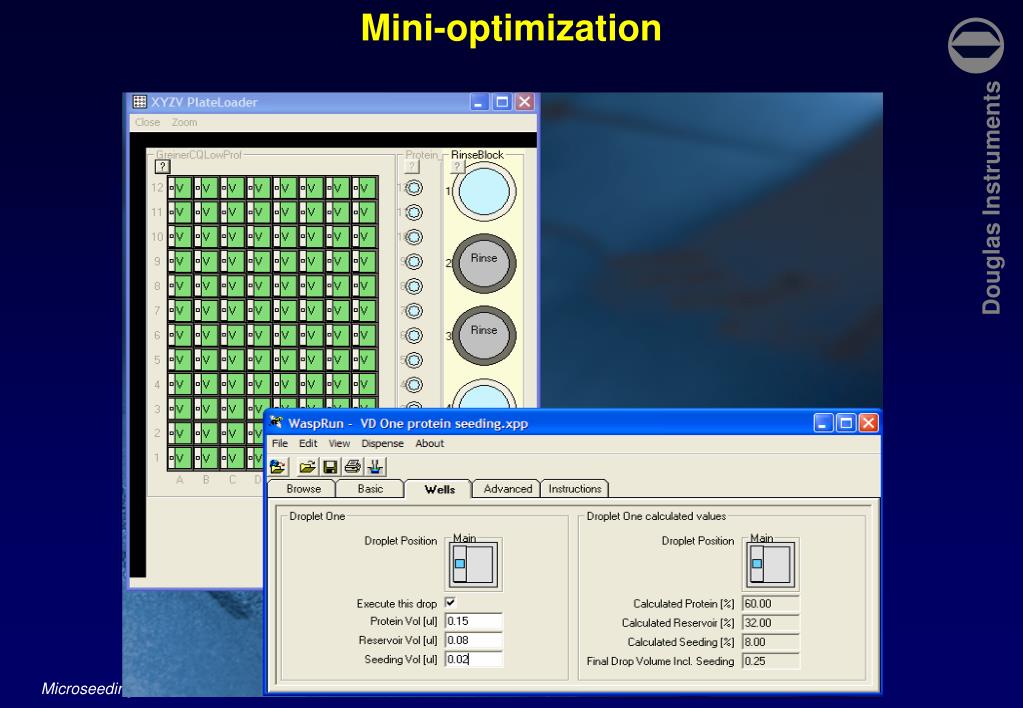Select protein vial 9 in PlateLoader
This screenshot has height=708, width=1023.
click(414, 262)
